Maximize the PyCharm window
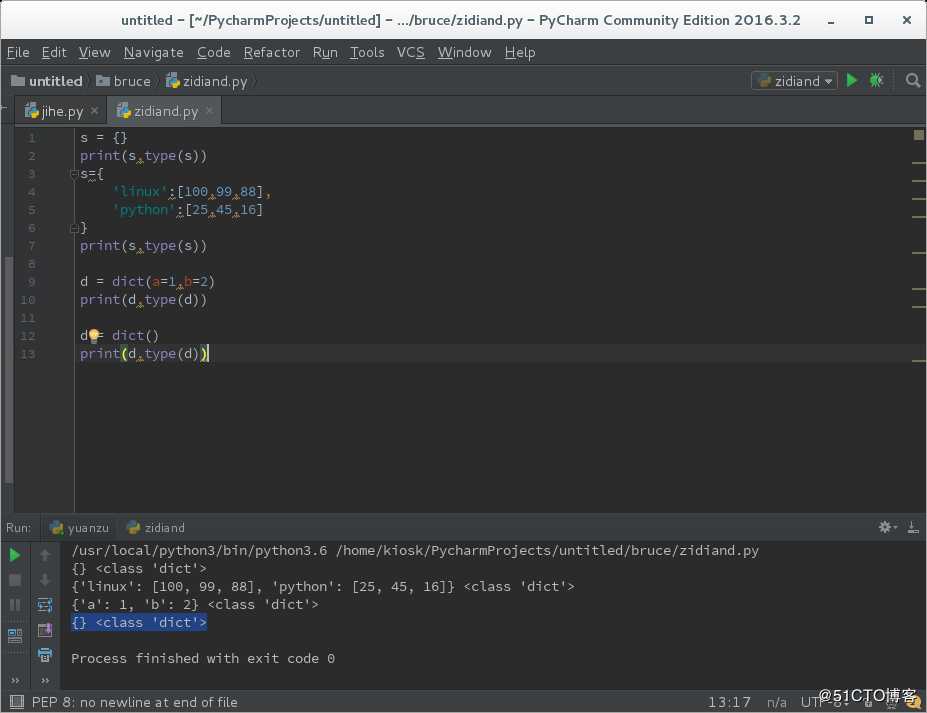The width and height of the screenshot is (927, 713). [868, 20]
